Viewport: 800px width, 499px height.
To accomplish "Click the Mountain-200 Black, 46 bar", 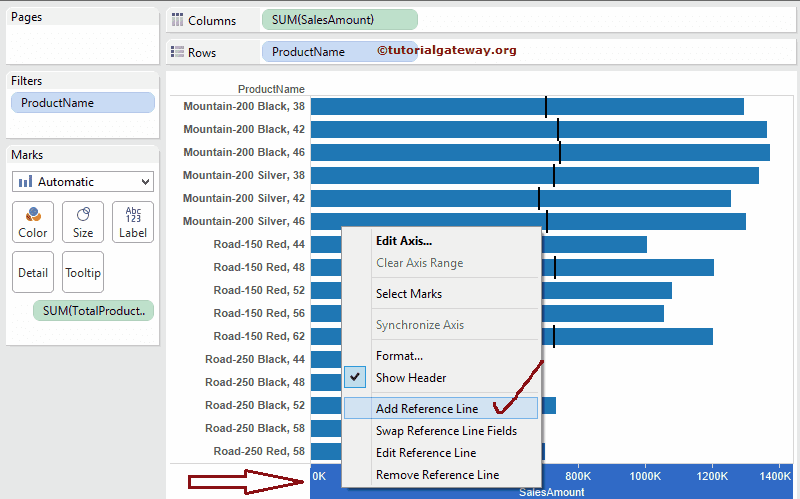I will click(x=540, y=152).
